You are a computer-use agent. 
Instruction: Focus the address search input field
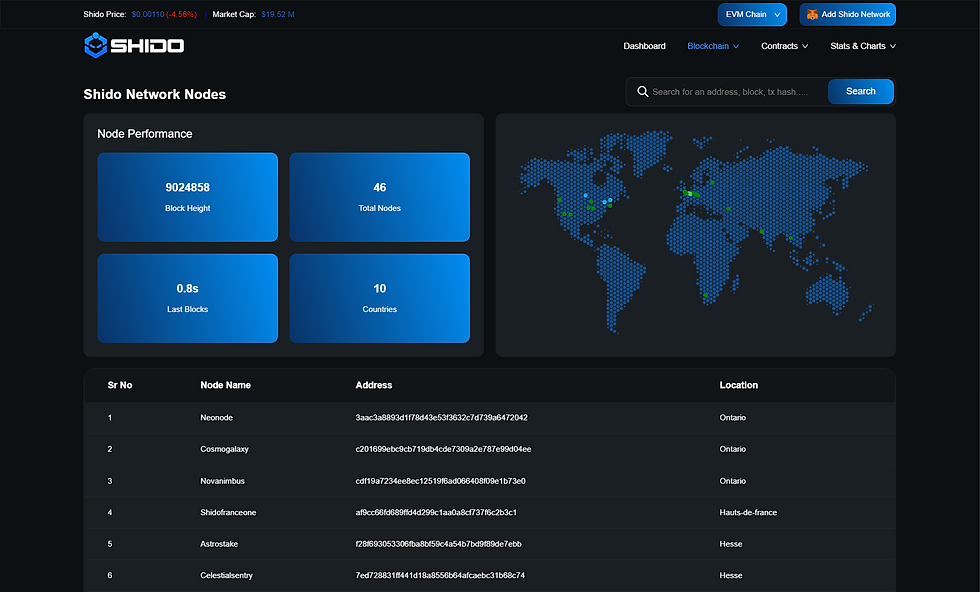click(732, 92)
